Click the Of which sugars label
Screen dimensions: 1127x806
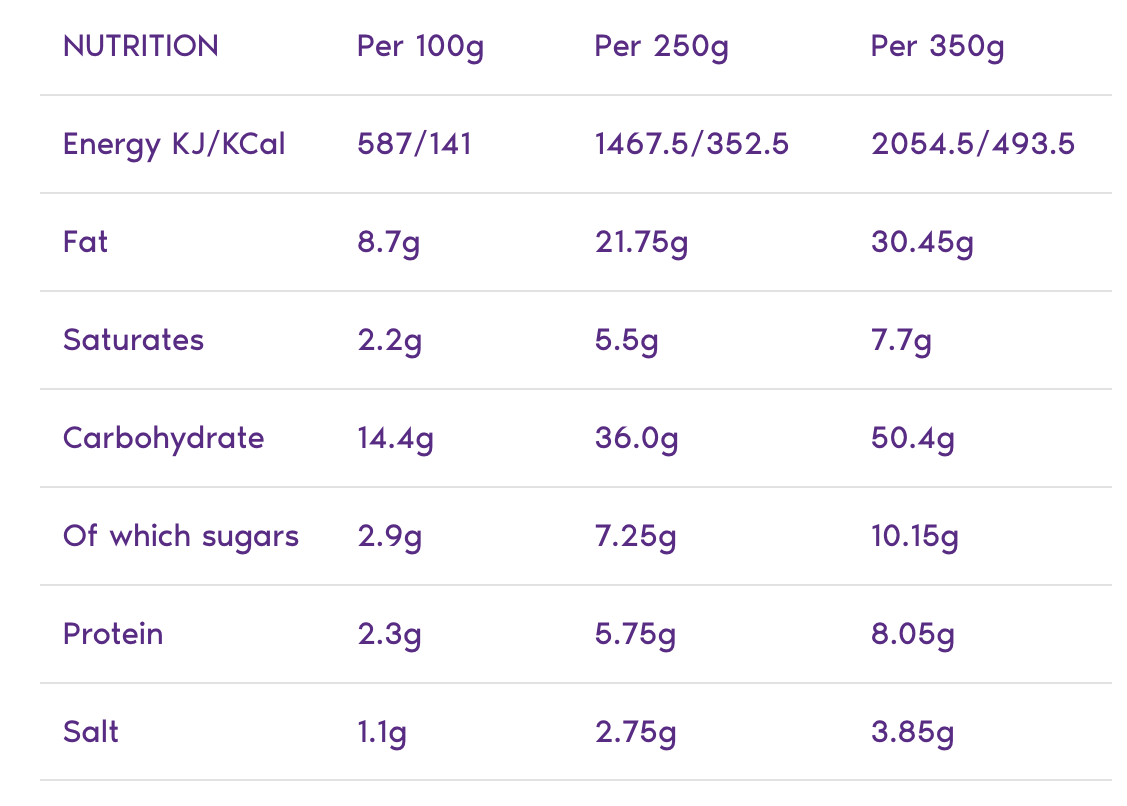[x=181, y=536]
